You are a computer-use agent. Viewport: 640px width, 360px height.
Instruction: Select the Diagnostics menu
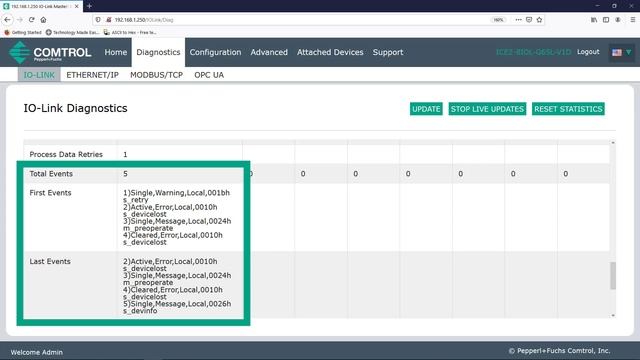click(x=158, y=52)
